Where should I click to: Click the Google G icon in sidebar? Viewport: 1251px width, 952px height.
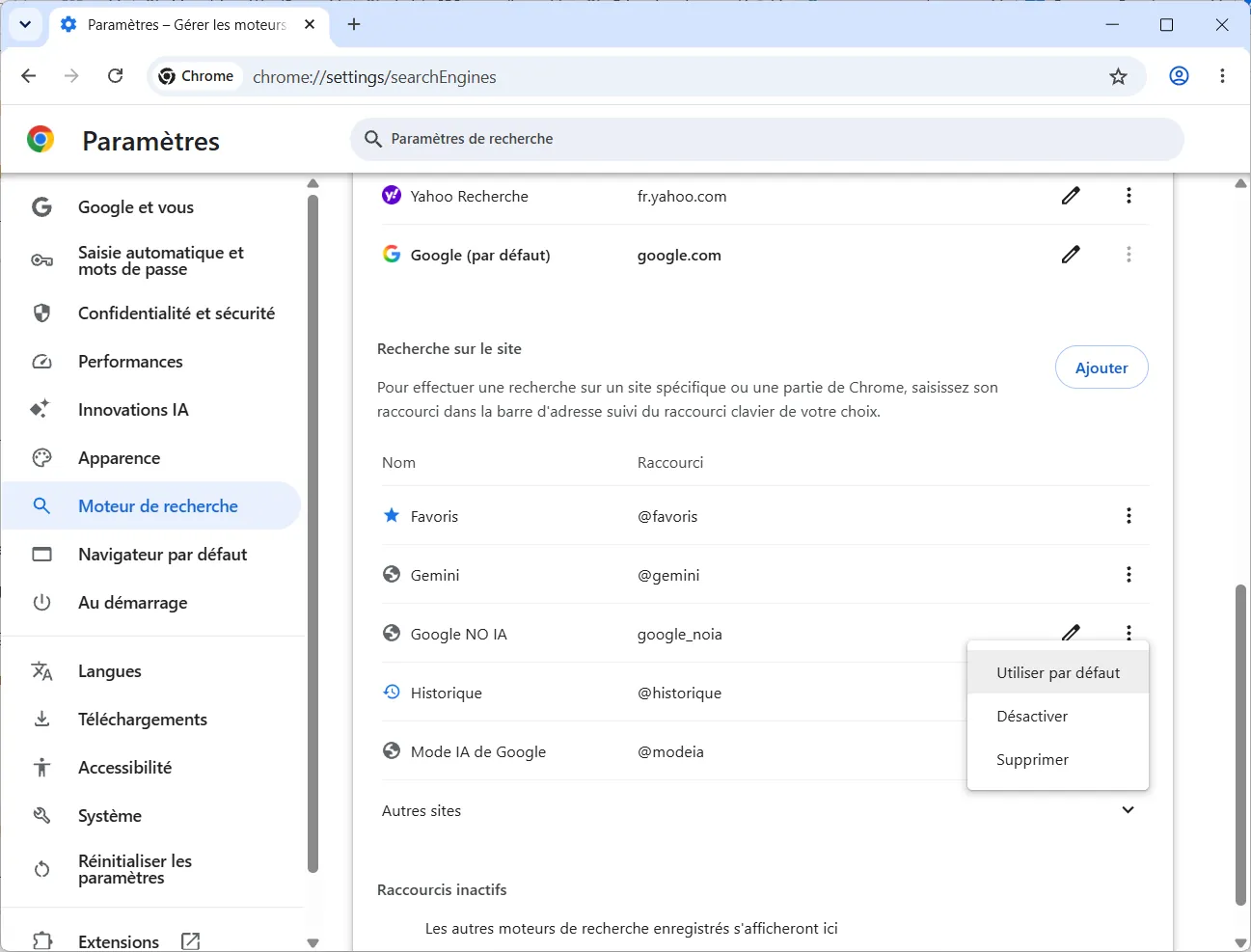click(x=41, y=207)
